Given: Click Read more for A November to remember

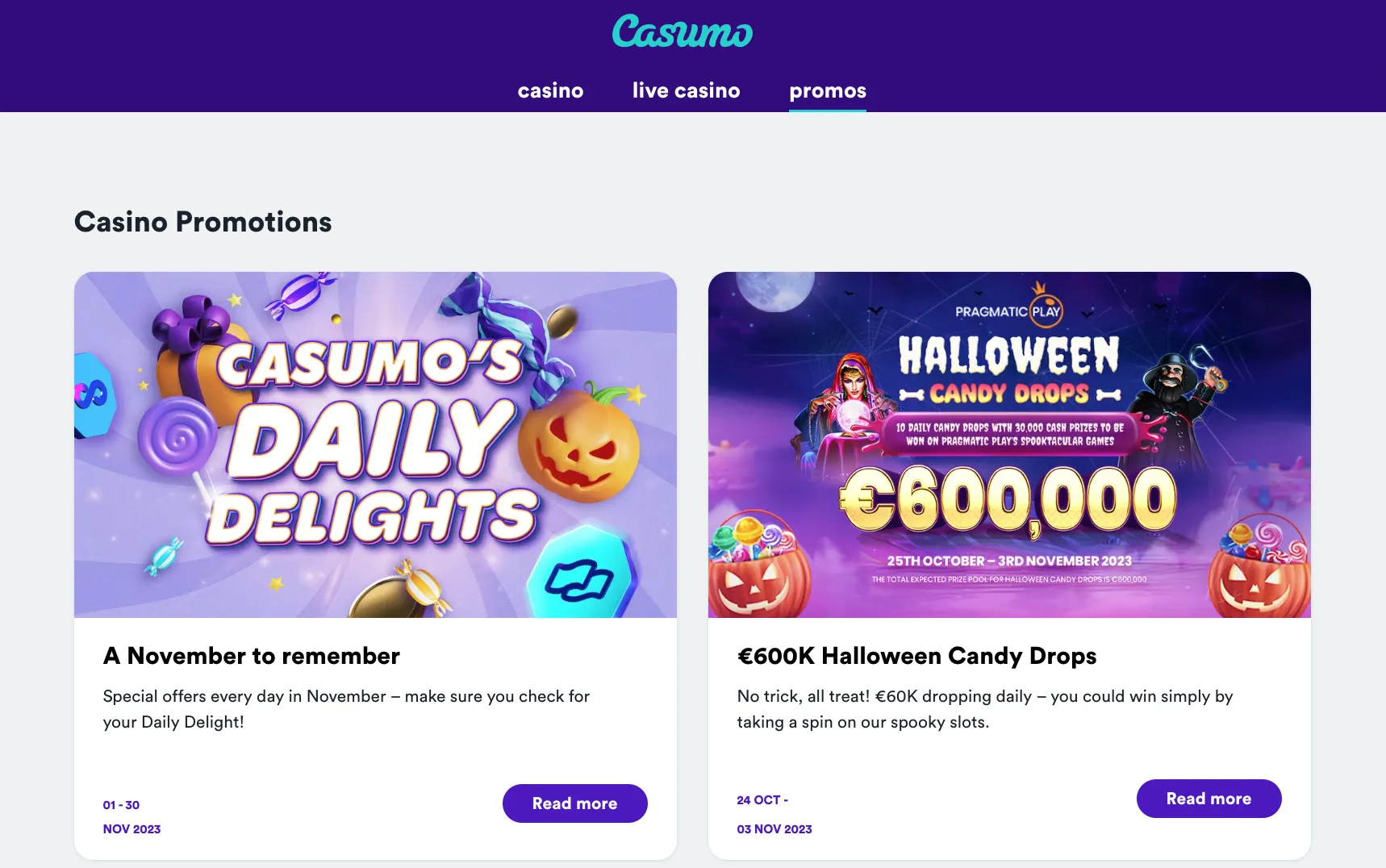Looking at the screenshot, I should coord(574,803).
